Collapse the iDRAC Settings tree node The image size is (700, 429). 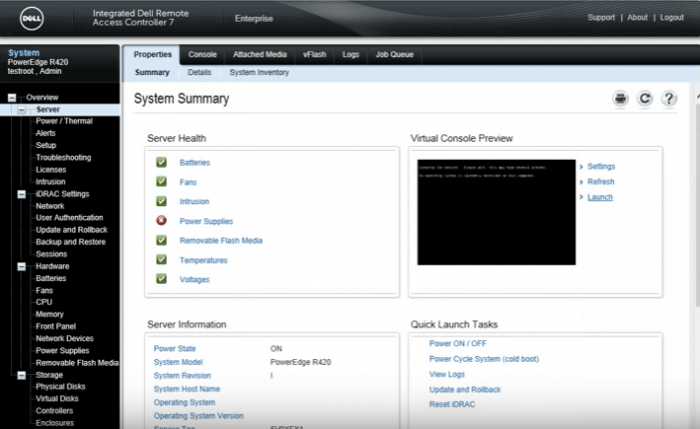[x=21, y=194]
